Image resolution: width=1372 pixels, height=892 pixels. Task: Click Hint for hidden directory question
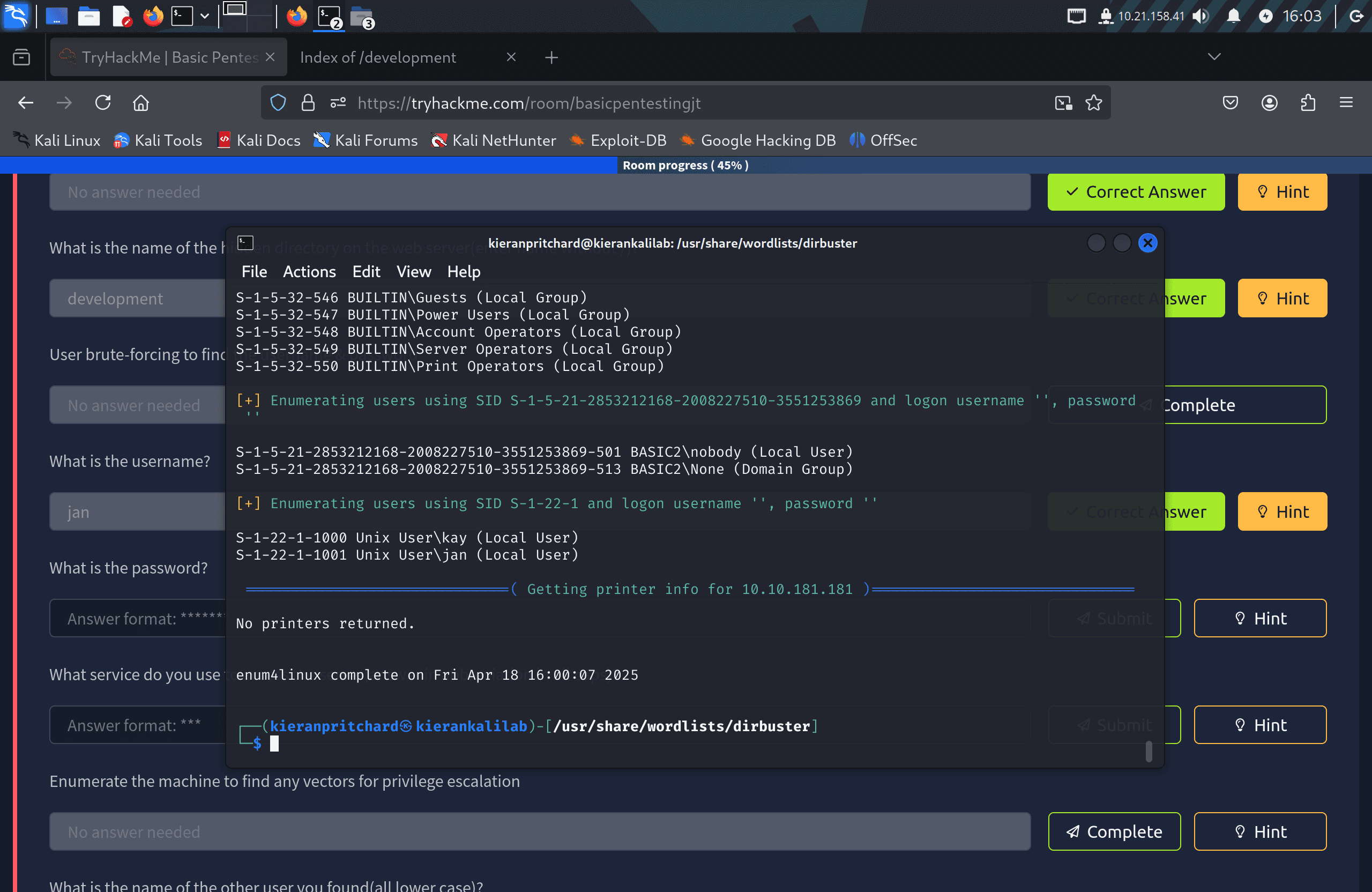pos(1282,298)
